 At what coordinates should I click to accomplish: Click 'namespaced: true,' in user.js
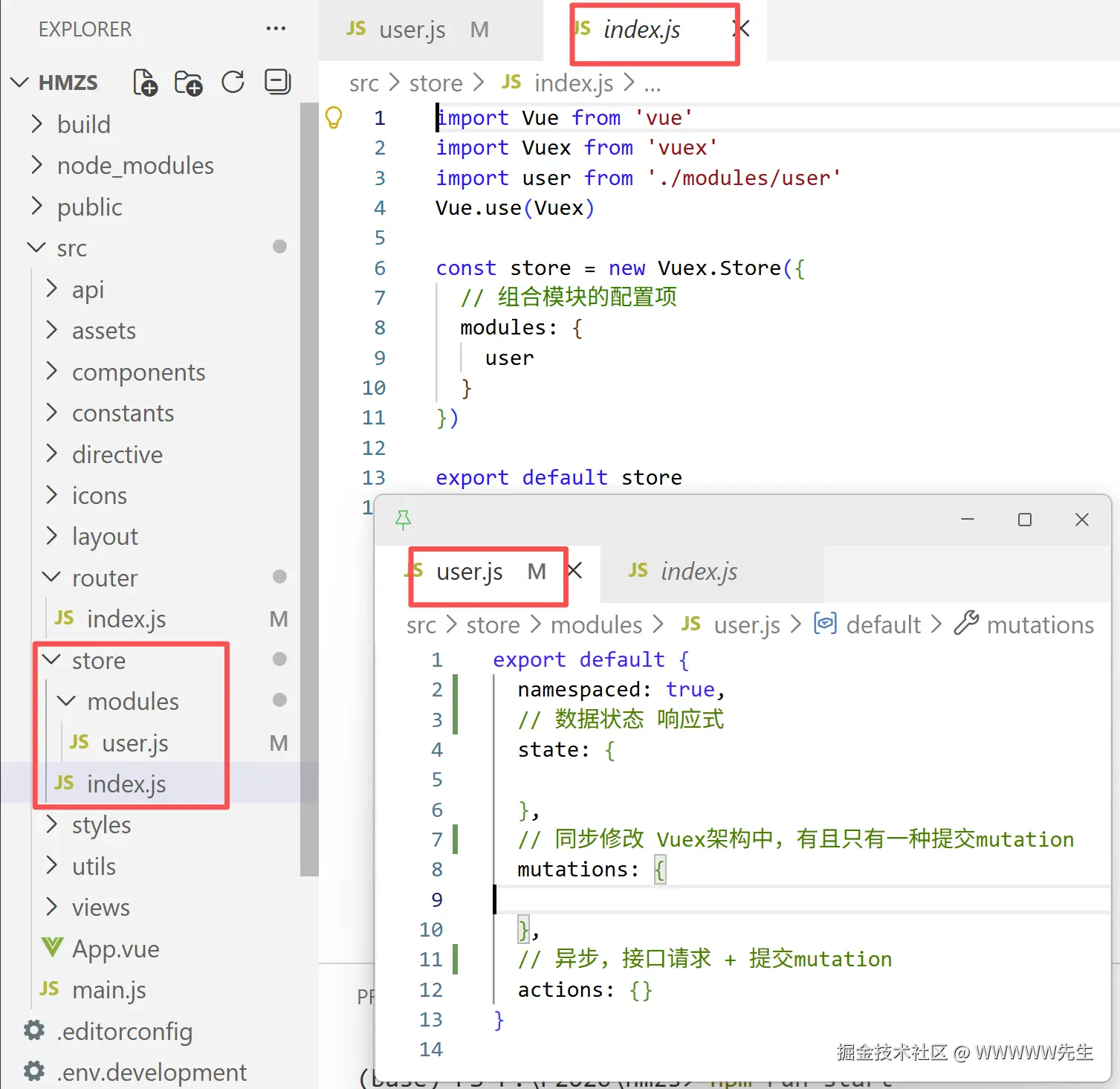pos(621,690)
